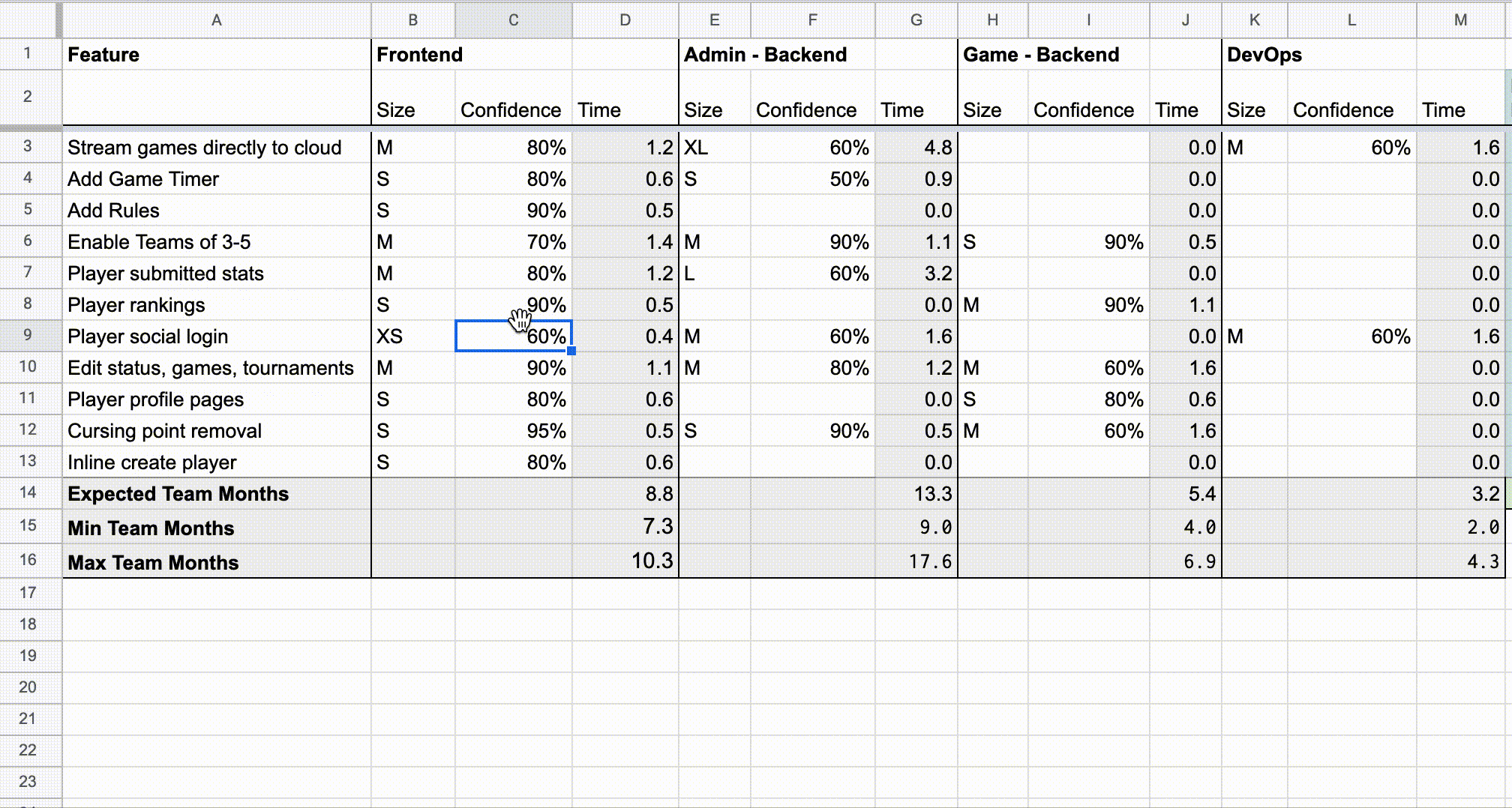Viewport: 1512px width, 808px height.
Task: Click the XL size cell for Stream games
Action: [x=714, y=148]
